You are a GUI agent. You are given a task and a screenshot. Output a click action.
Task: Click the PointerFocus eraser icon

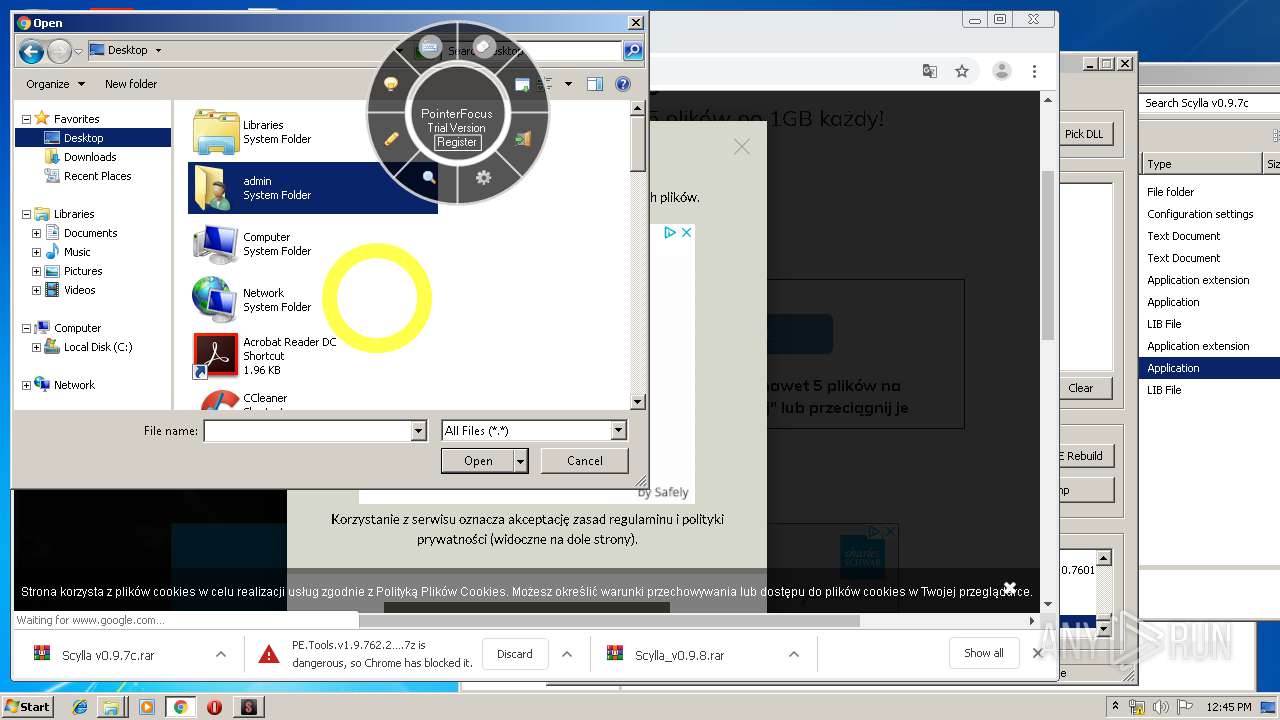coord(484,46)
